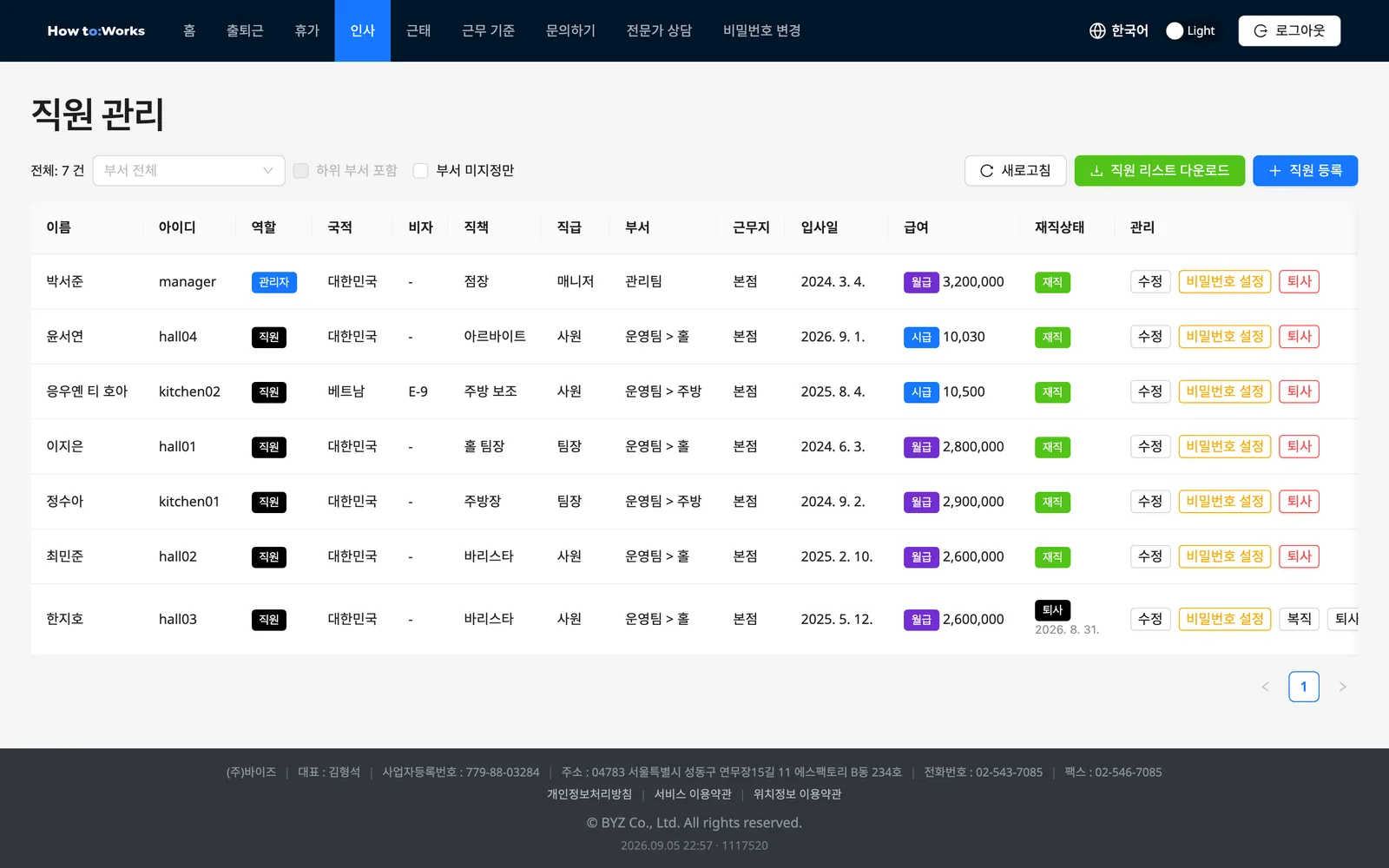The width and height of the screenshot is (1389, 868).
Task: Go to previous page arrow
Action: click(x=1265, y=687)
